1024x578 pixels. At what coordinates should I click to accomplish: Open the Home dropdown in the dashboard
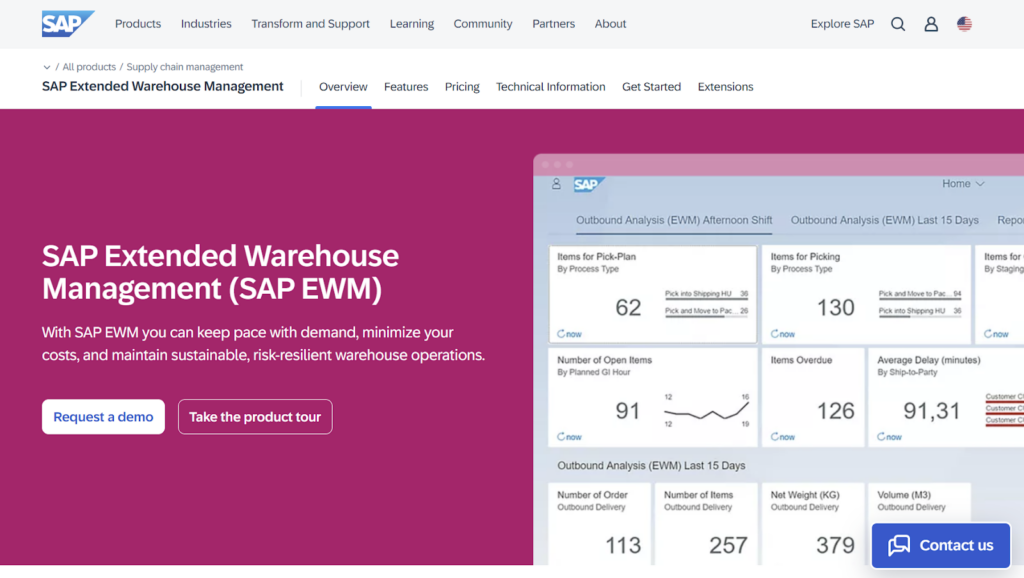click(x=962, y=184)
